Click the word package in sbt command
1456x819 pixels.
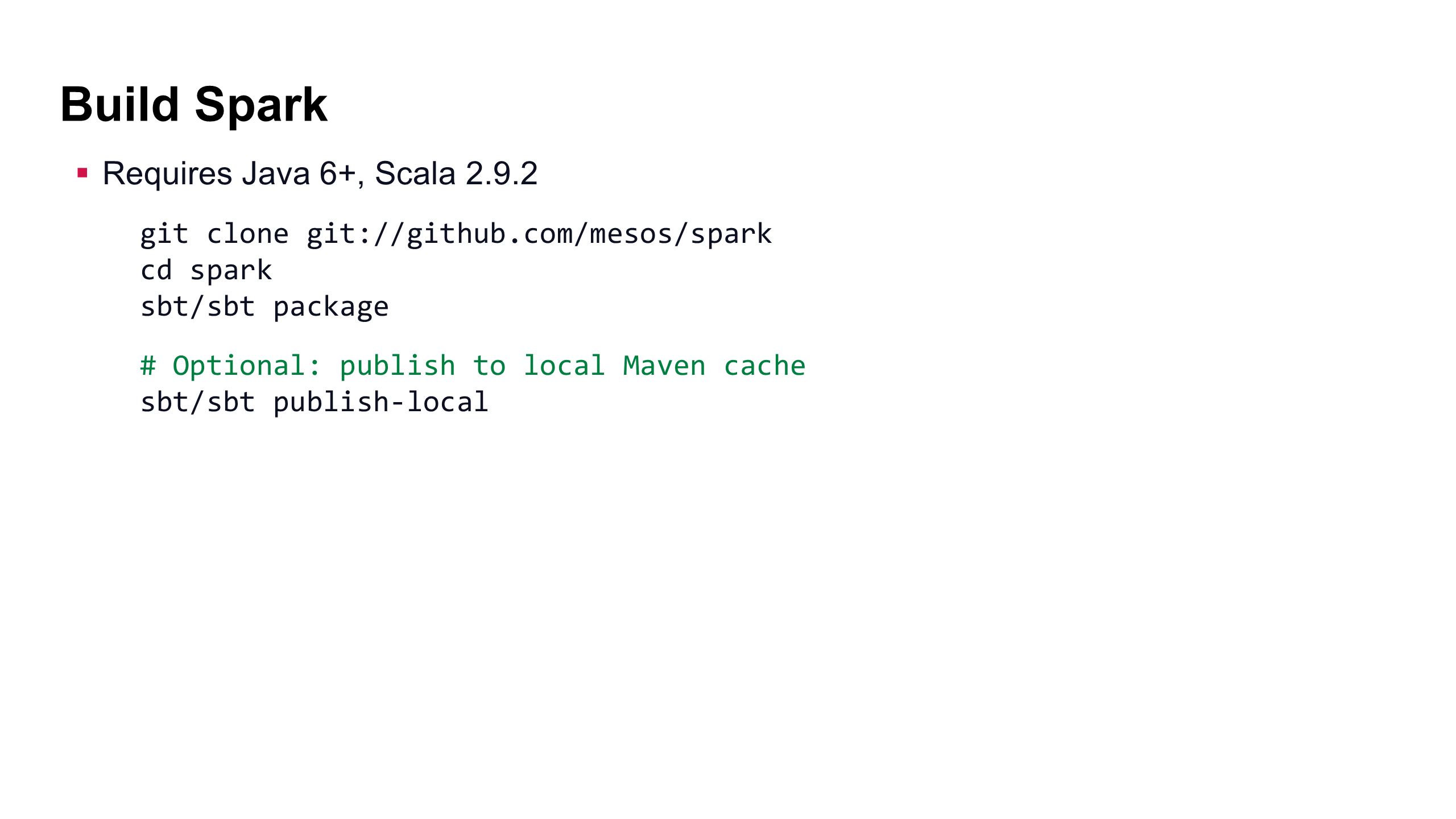click(331, 308)
